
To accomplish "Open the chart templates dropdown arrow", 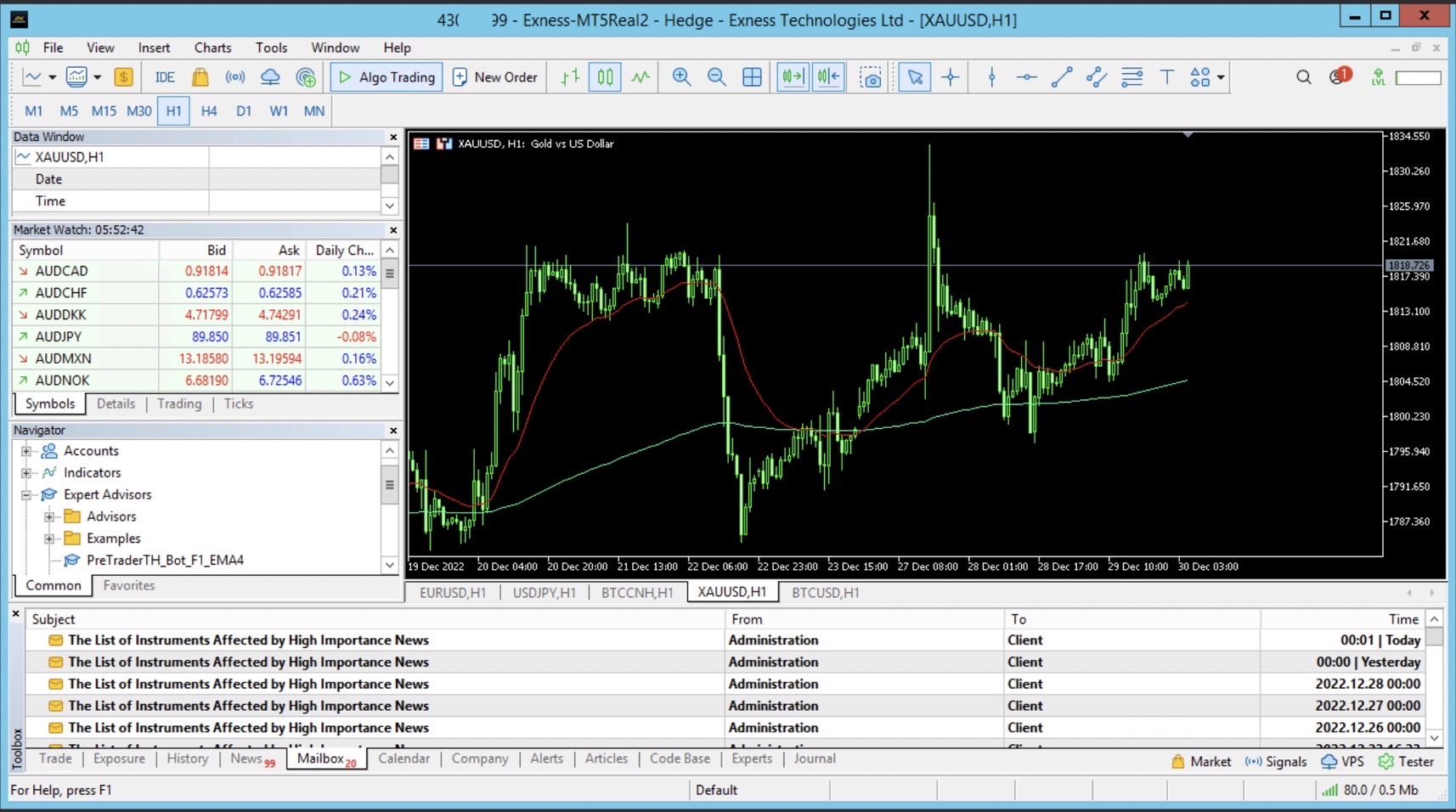I will pos(98,77).
